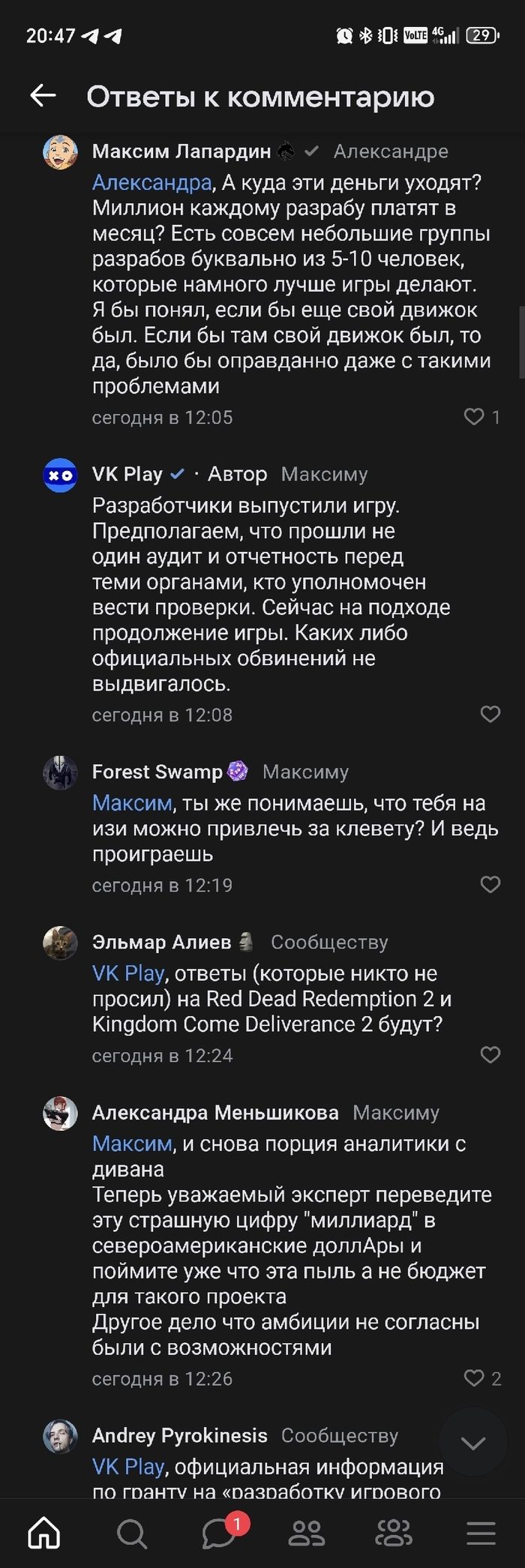The height and width of the screenshot is (1568, 525).
Task: Open Александра Меньшикова's profile name
Action: coord(215,1113)
